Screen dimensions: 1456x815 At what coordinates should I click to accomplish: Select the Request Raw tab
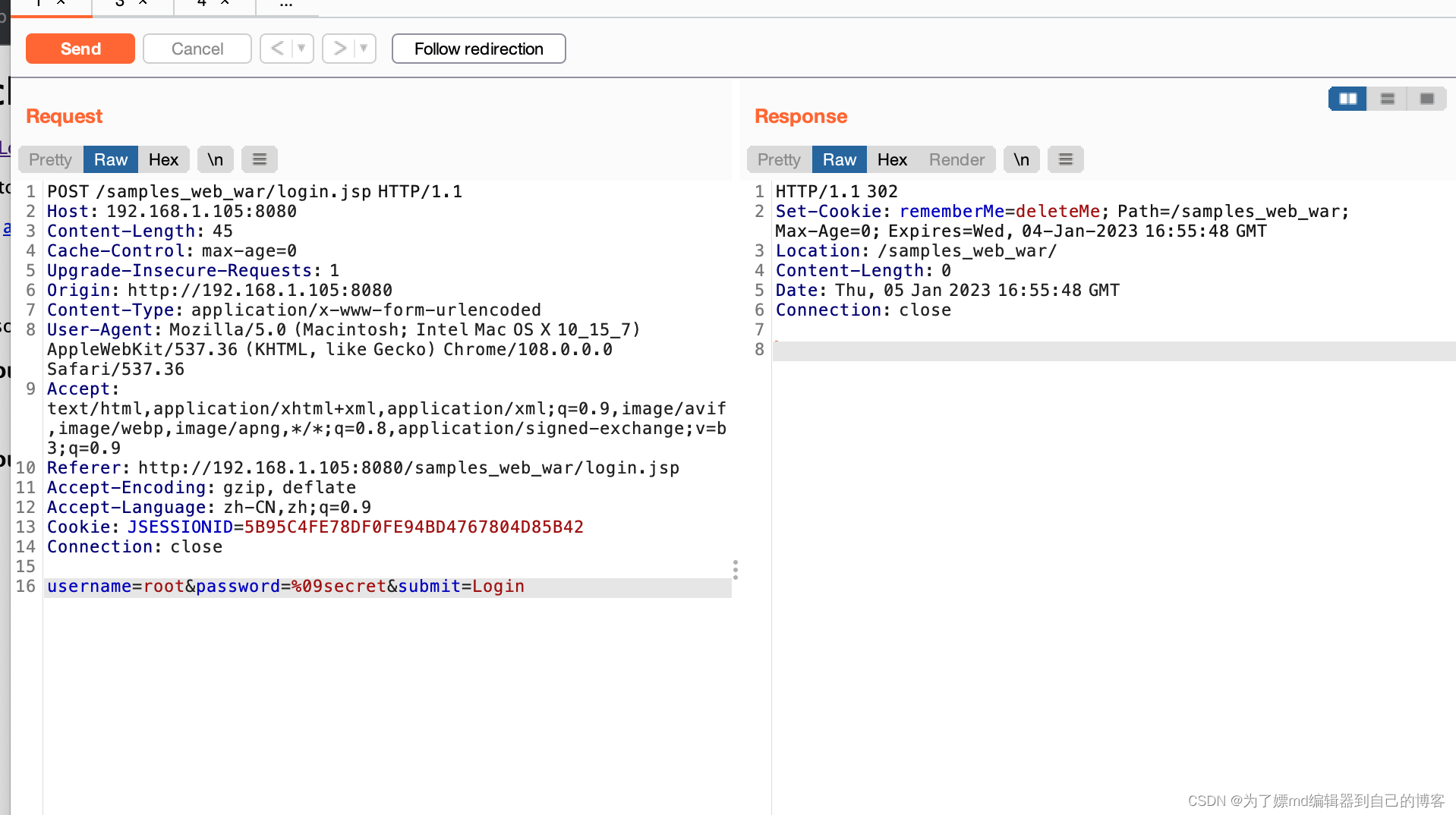(x=111, y=159)
